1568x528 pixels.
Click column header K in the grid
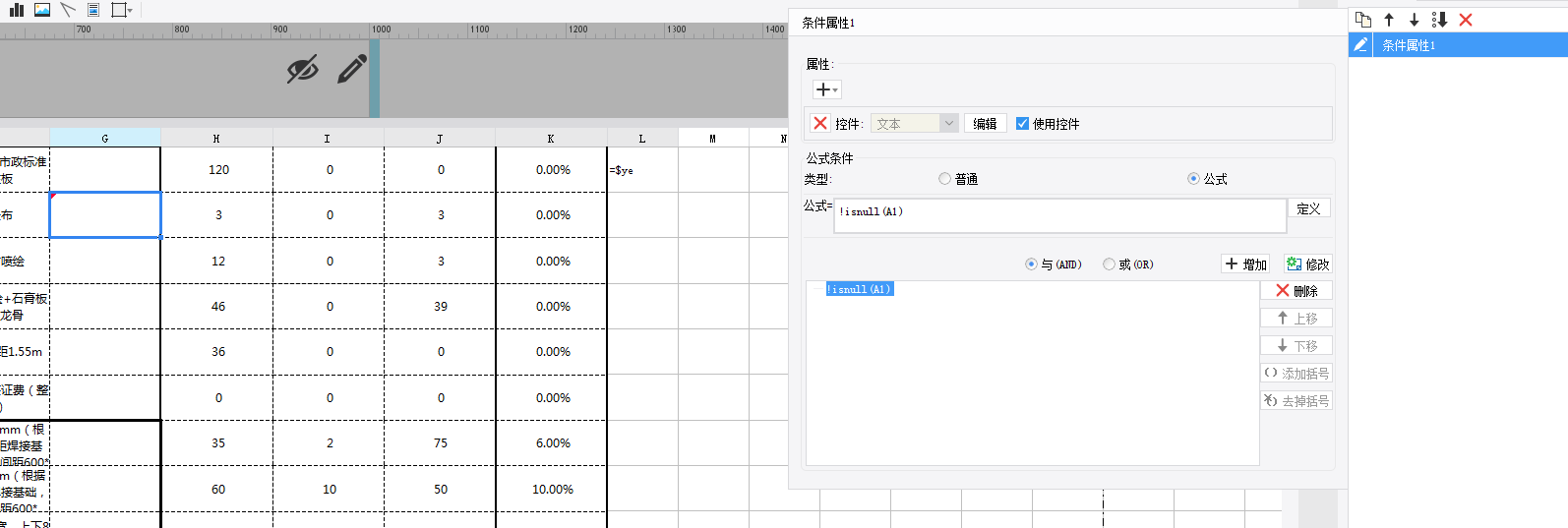[x=551, y=139]
